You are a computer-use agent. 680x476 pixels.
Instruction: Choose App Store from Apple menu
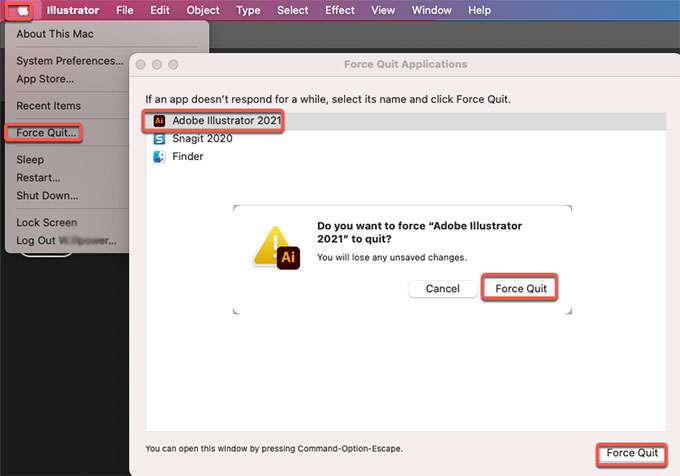pos(45,79)
